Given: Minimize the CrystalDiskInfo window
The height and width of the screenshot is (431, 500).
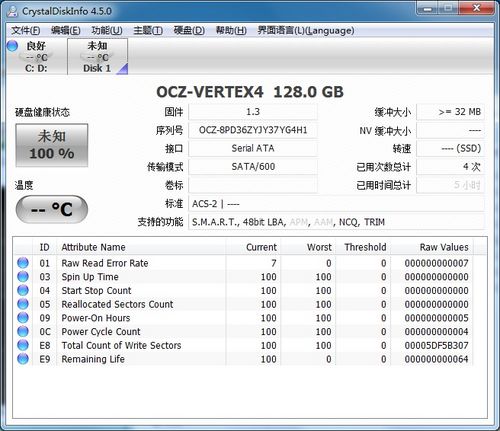Looking at the screenshot, I should click(428, 8).
